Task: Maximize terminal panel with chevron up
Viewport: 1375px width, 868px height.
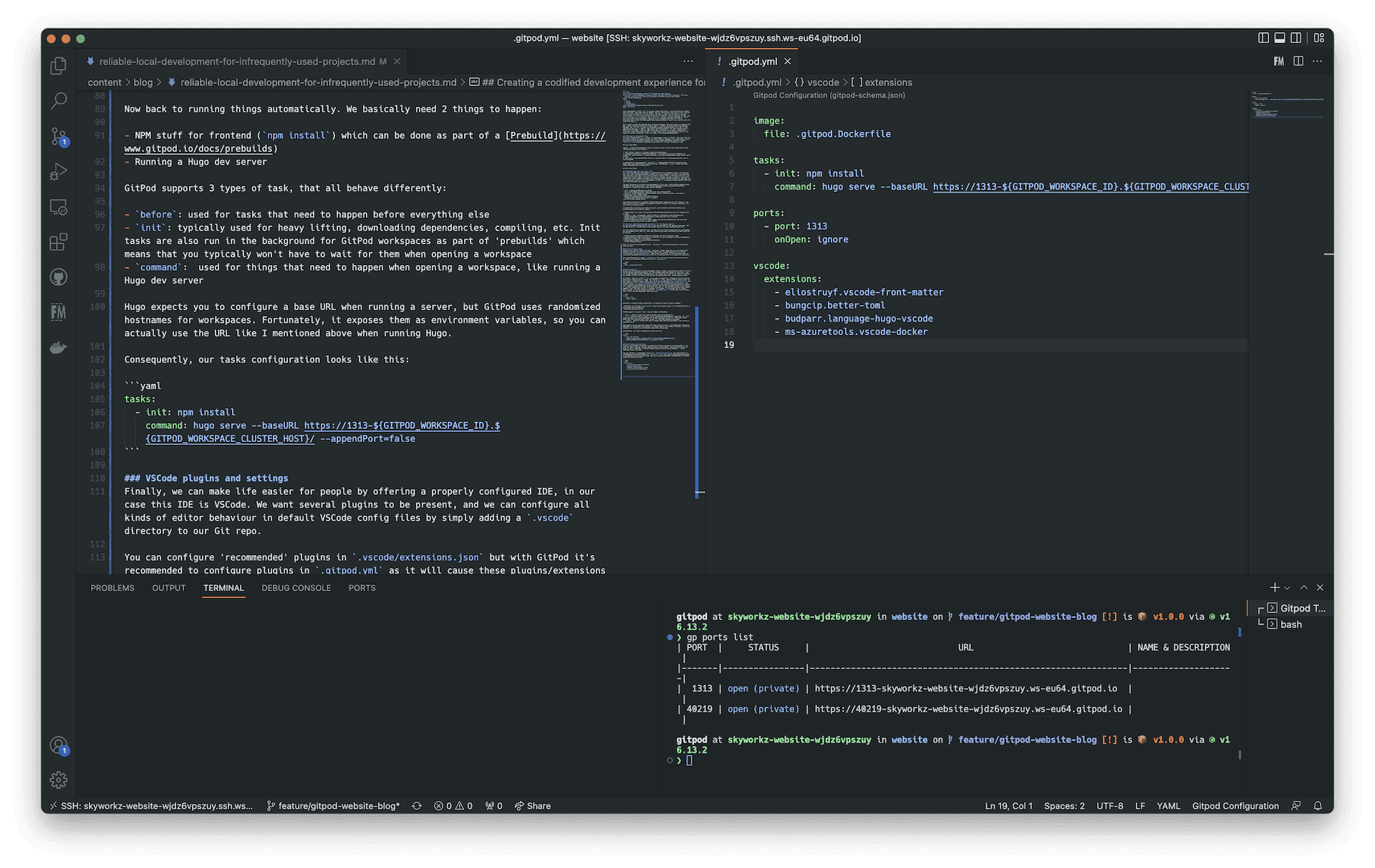Action: click(1304, 587)
